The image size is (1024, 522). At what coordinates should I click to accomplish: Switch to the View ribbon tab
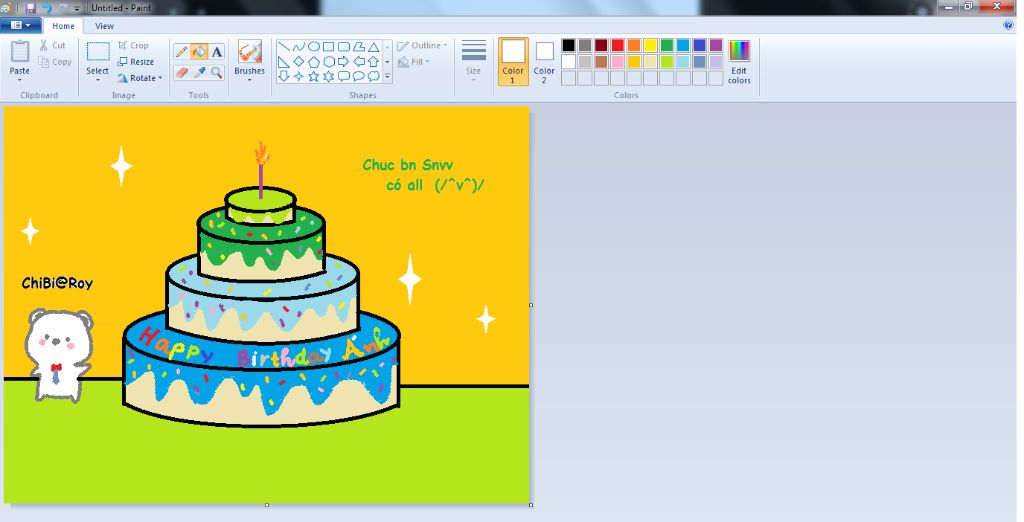pos(104,26)
